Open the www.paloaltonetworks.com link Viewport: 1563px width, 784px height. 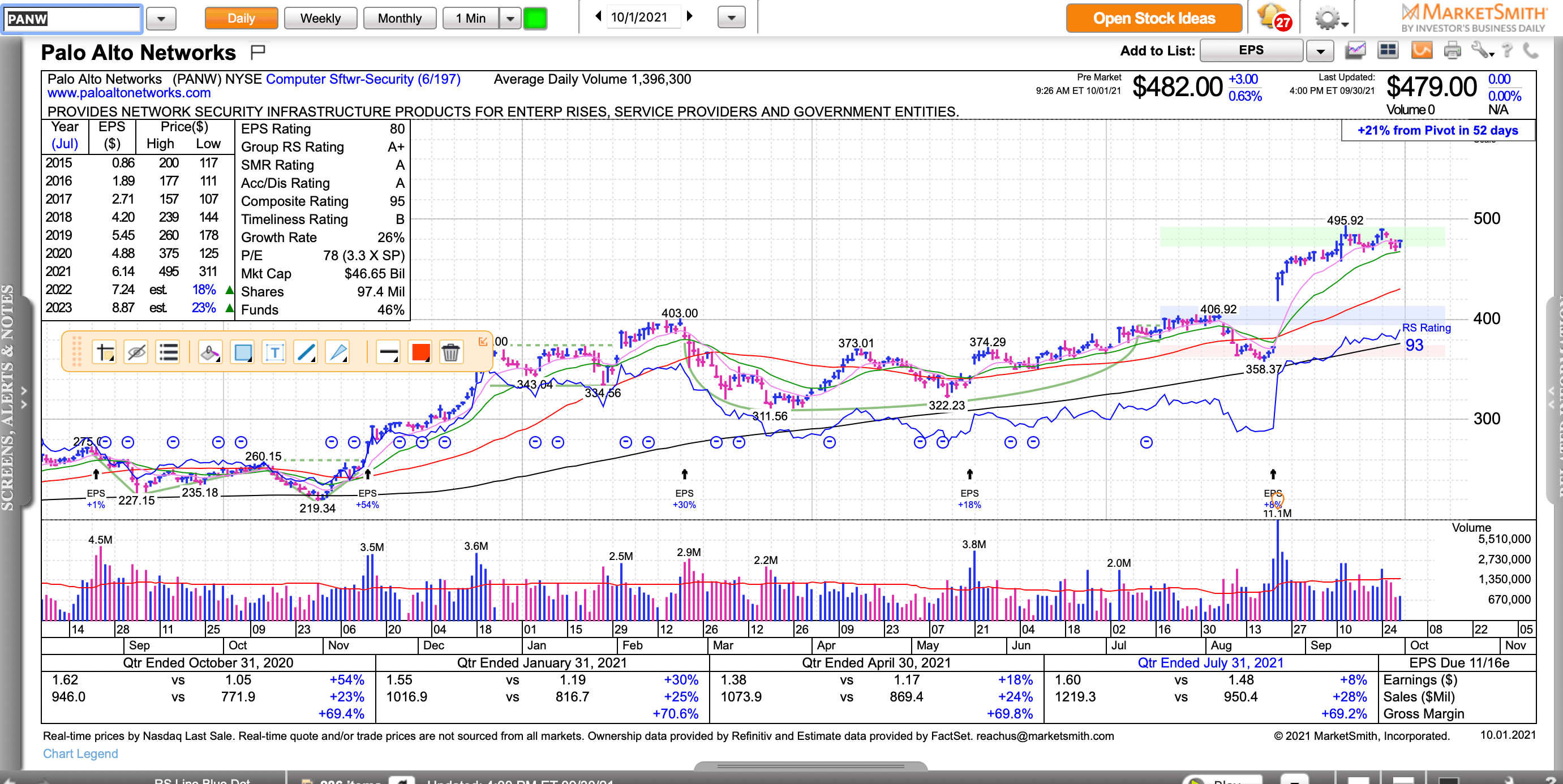point(128,93)
